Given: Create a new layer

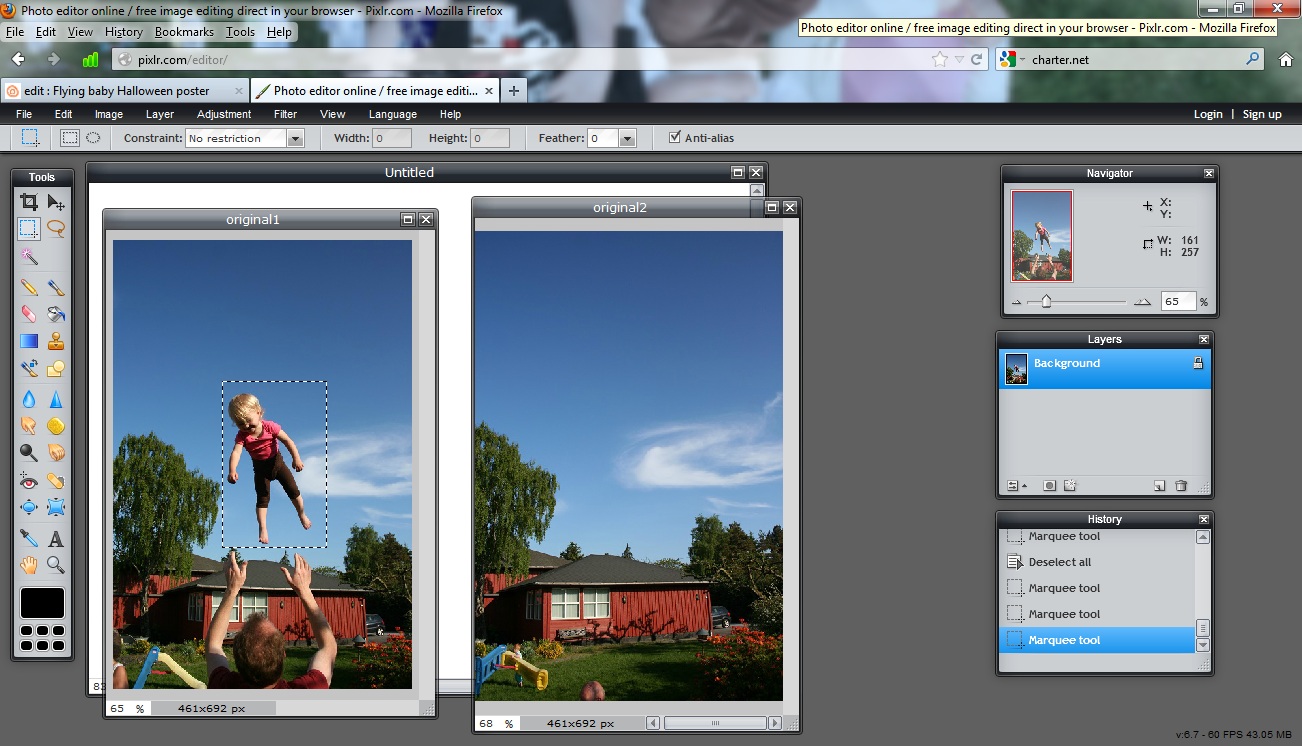Looking at the screenshot, I should pos(1160,486).
